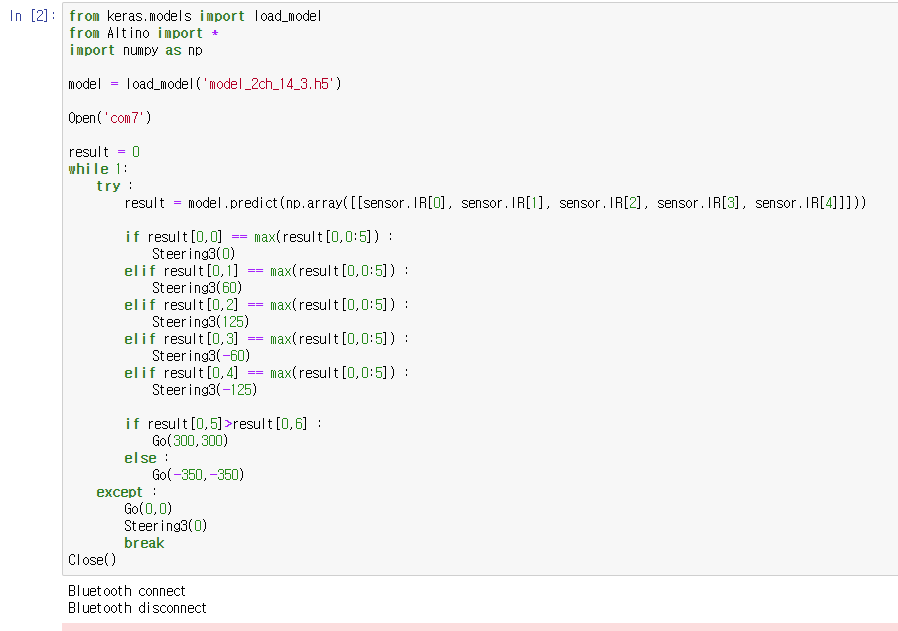Click the string 'model_2ch_14_3.h5'
The height and width of the screenshot is (631, 898).
pos(269,84)
